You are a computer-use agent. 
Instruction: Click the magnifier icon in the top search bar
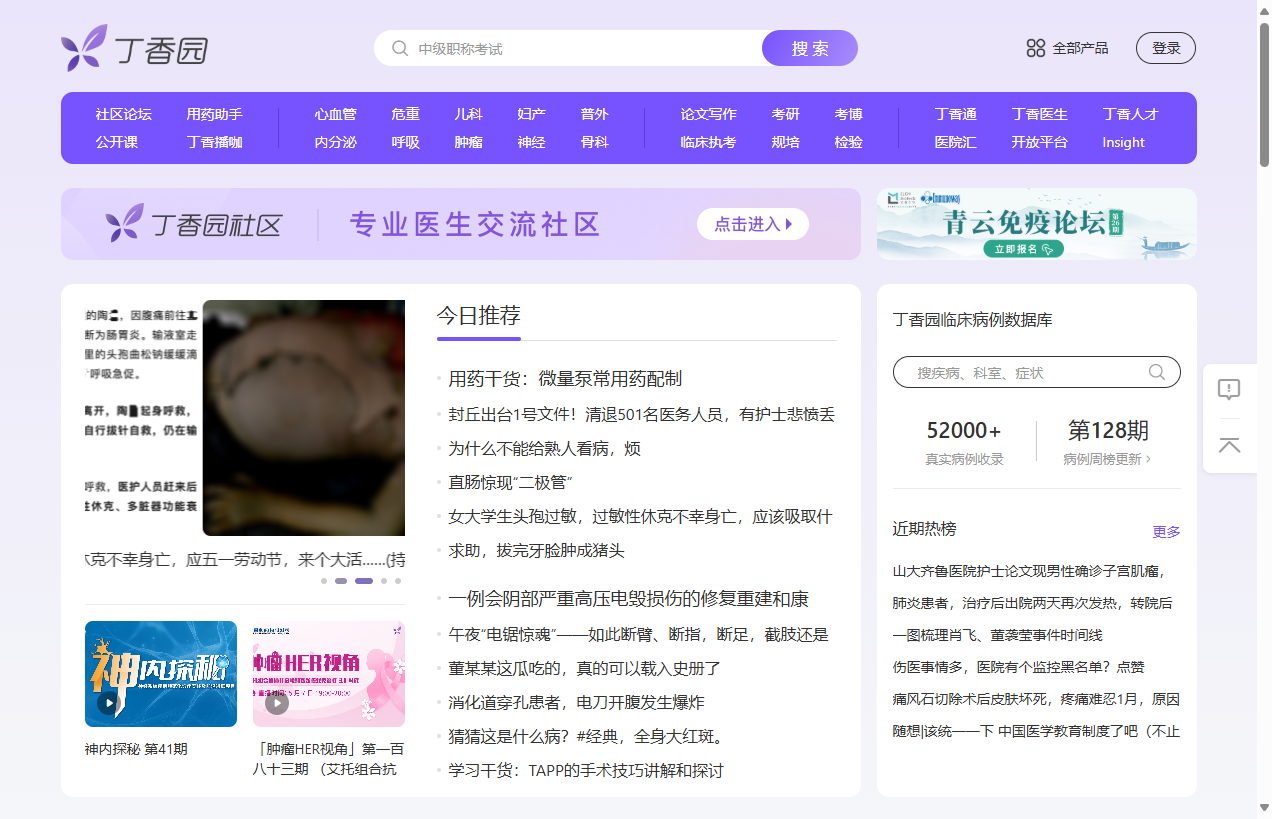coord(399,48)
